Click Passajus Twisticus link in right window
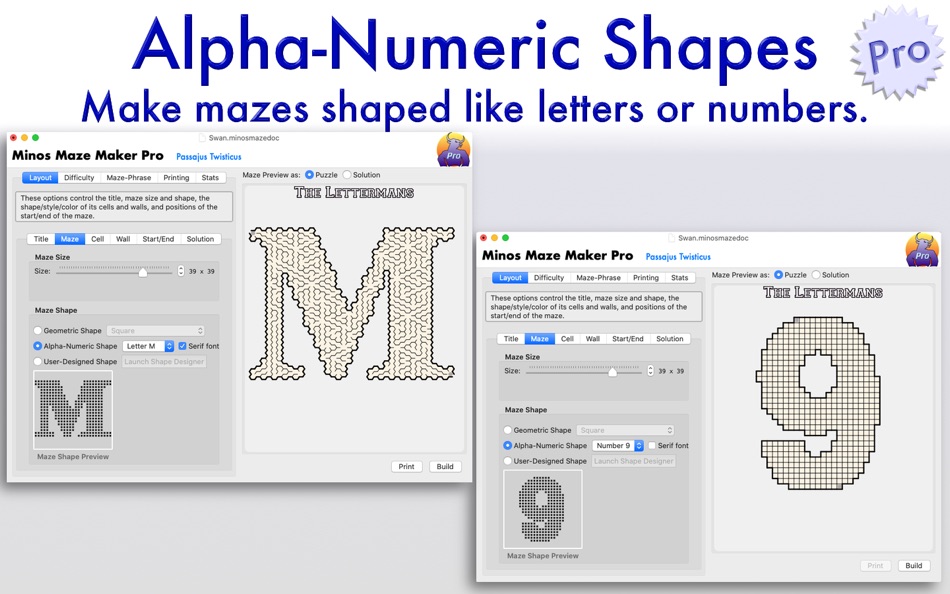 678,257
